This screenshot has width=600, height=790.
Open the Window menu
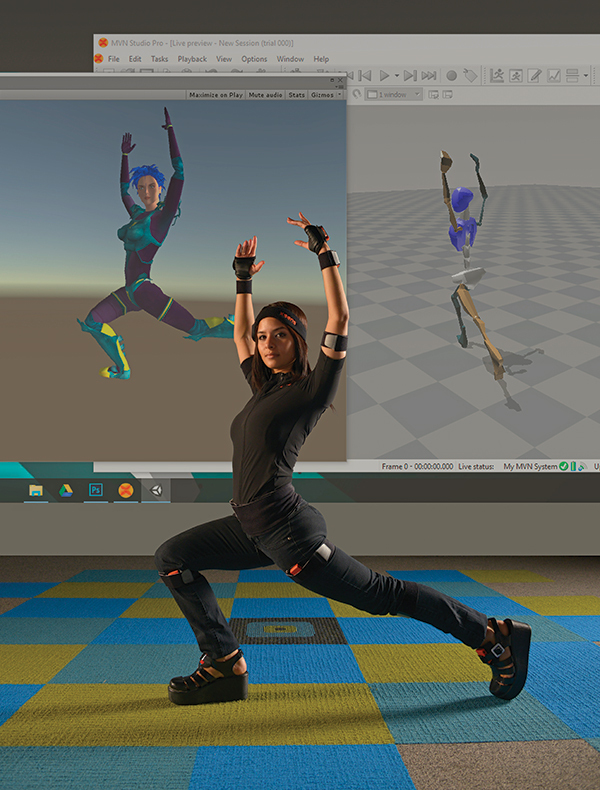[x=291, y=59]
